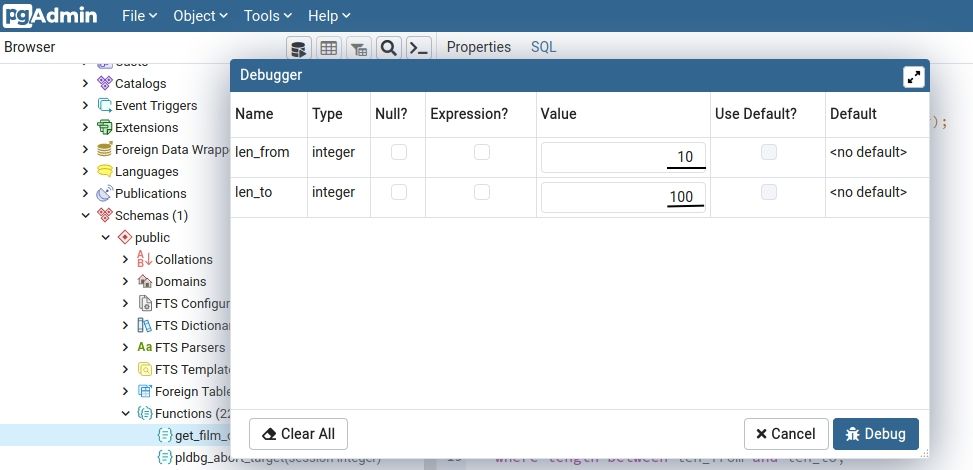Collapse the Schemas node
Viewport: 973px width, 470px height.
coord(86,215)
